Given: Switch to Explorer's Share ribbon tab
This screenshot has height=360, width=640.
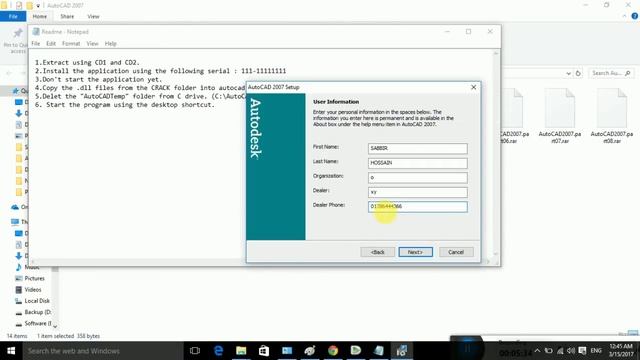Looking at the screenshot, I should [x=67, y=16].
